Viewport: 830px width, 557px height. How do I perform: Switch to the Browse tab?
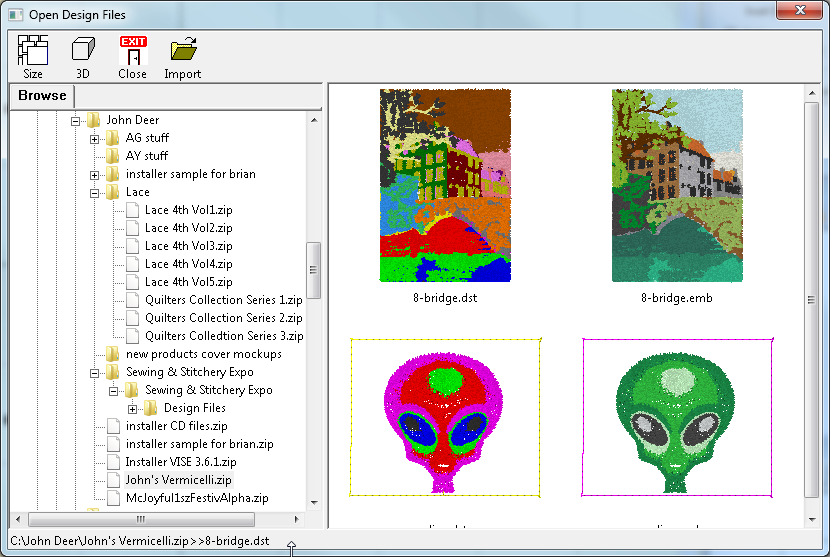click(x=41, y=96)
